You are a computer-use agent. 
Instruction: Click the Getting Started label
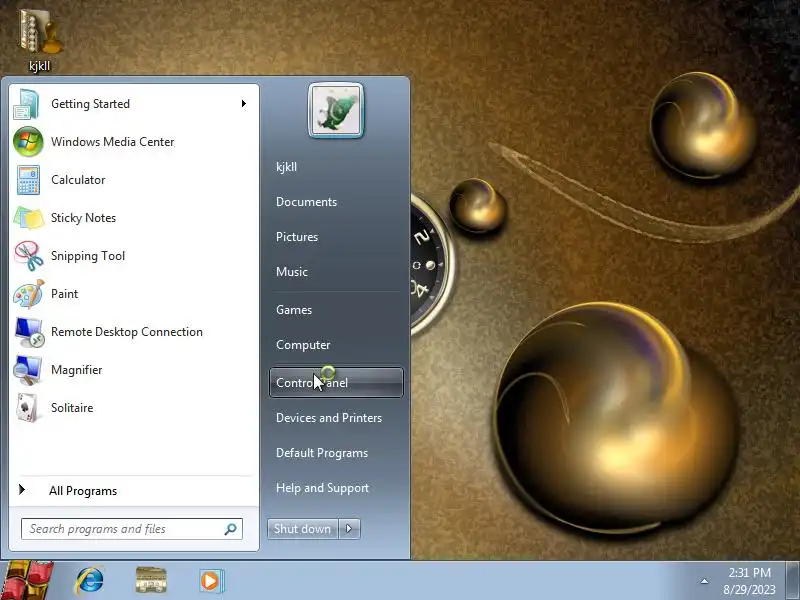[90, 104]
